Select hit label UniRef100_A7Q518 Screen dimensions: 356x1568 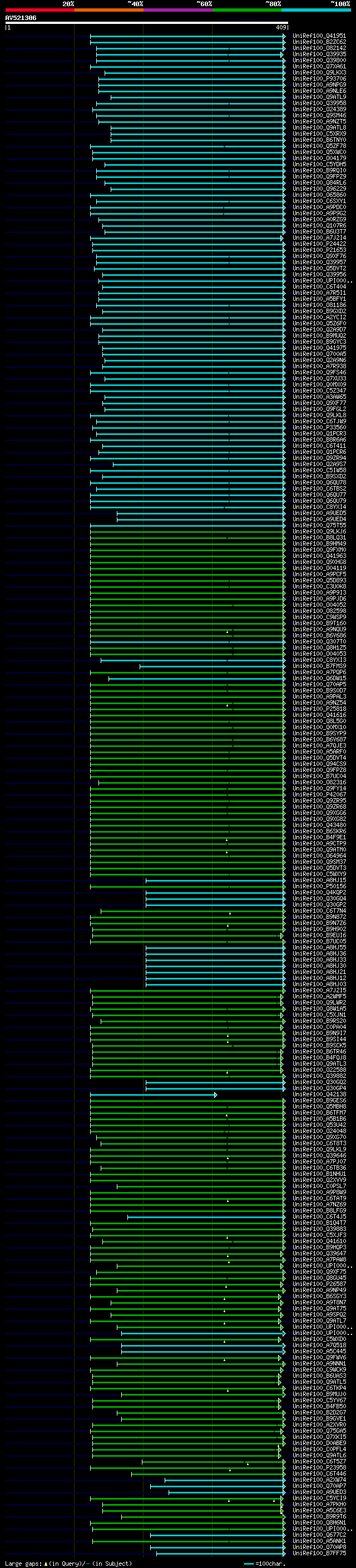click(319, 1345)
